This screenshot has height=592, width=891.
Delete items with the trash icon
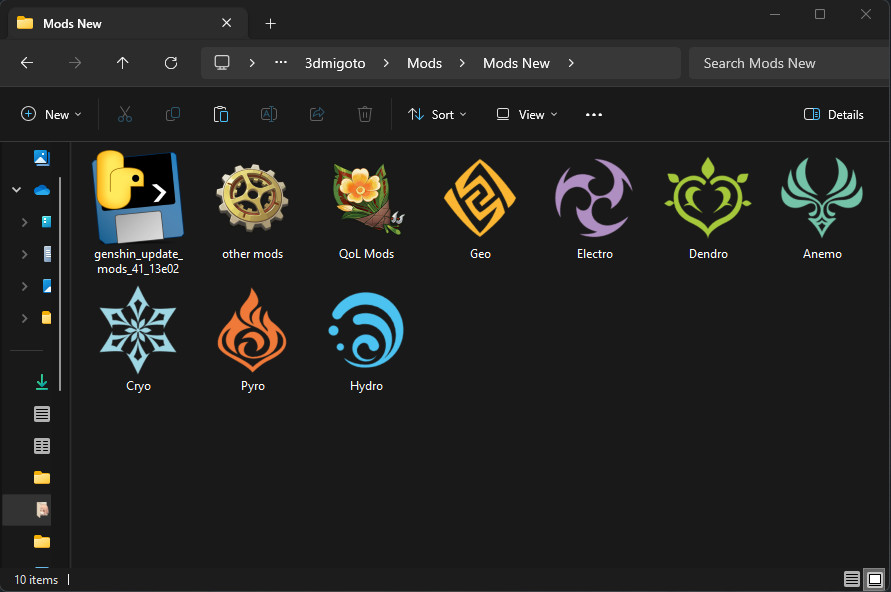364,114
